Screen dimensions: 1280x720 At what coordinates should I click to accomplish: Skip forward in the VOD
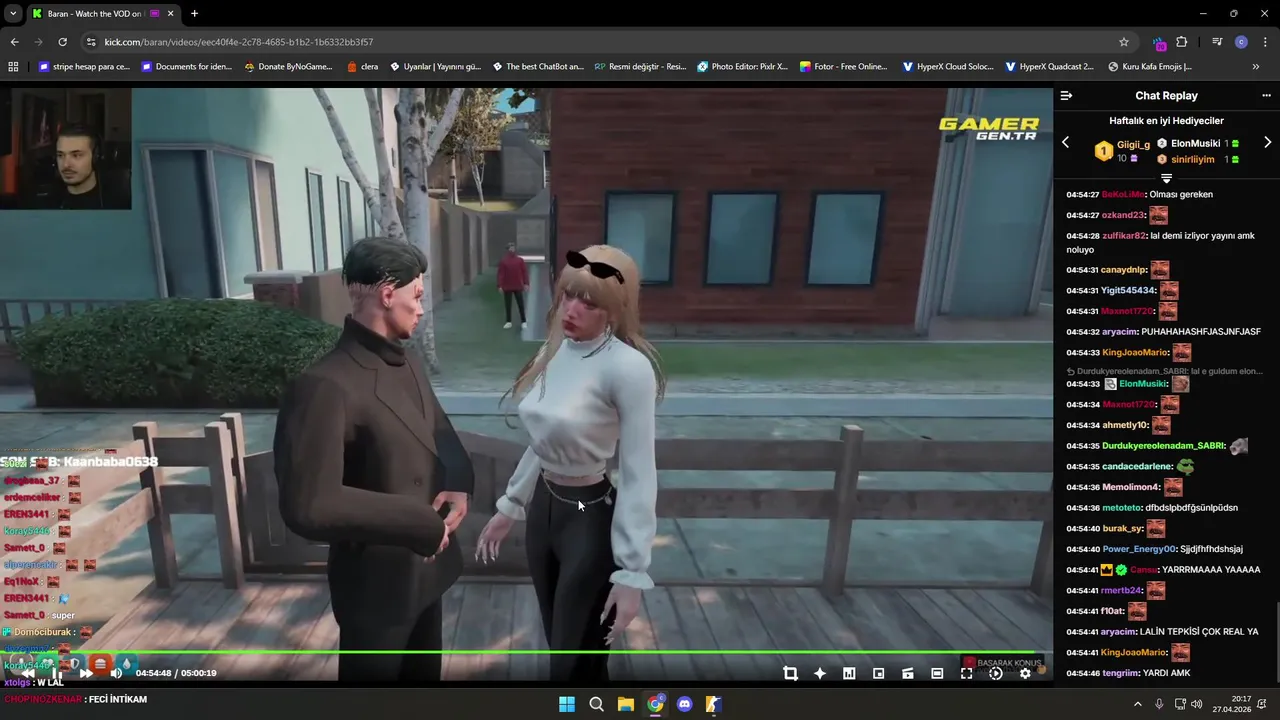(x=86, y=673)
